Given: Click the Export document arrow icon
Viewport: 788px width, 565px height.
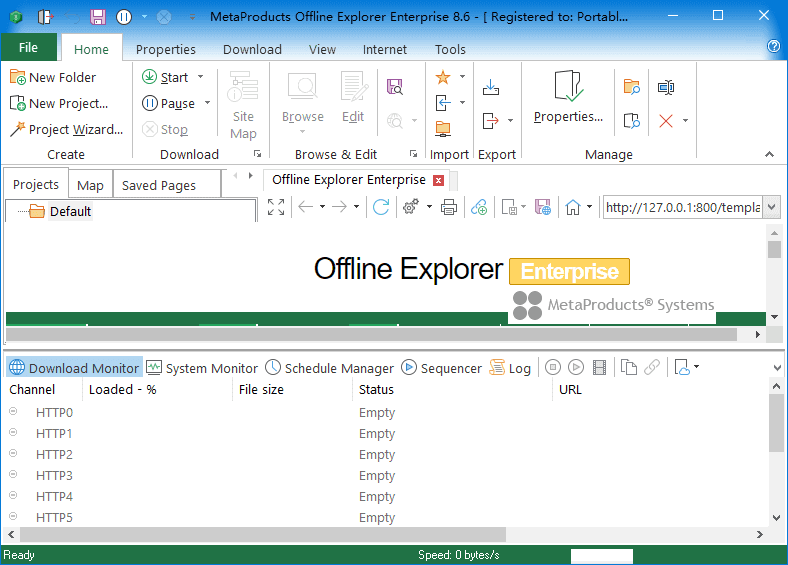Looking at the screenshot, I should [490, 121].
